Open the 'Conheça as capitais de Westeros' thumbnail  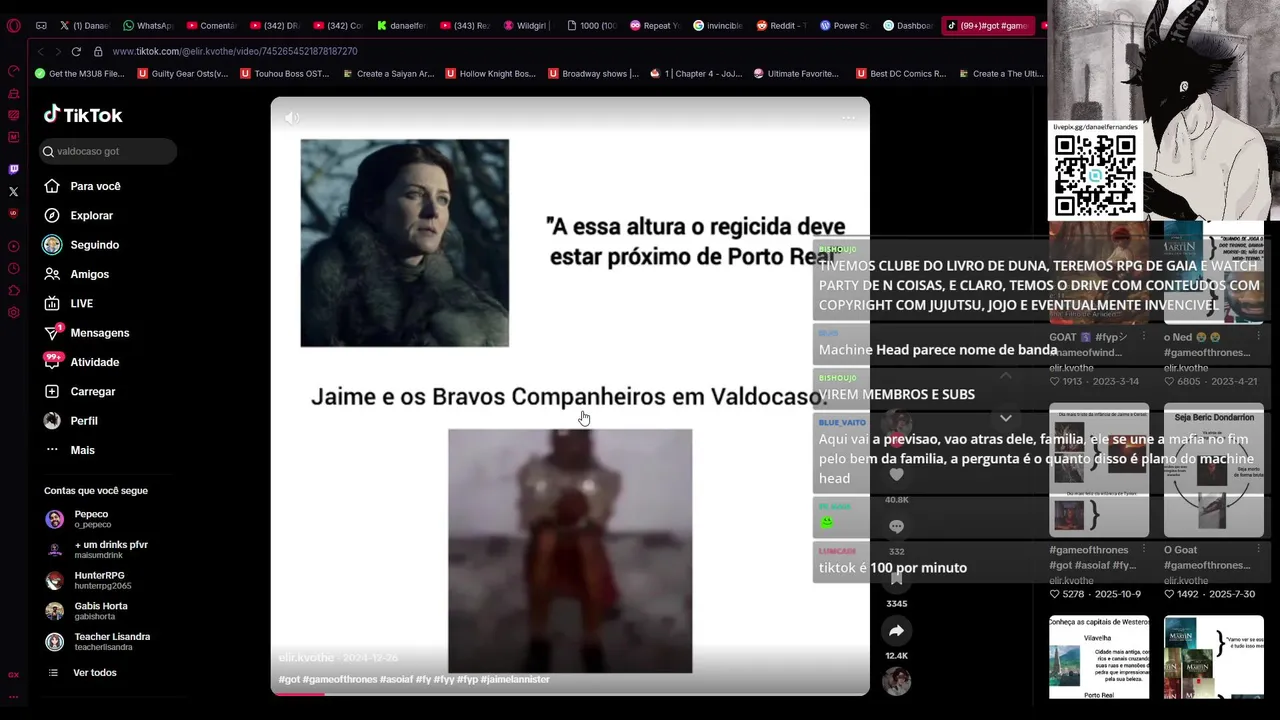(1099, 657)
